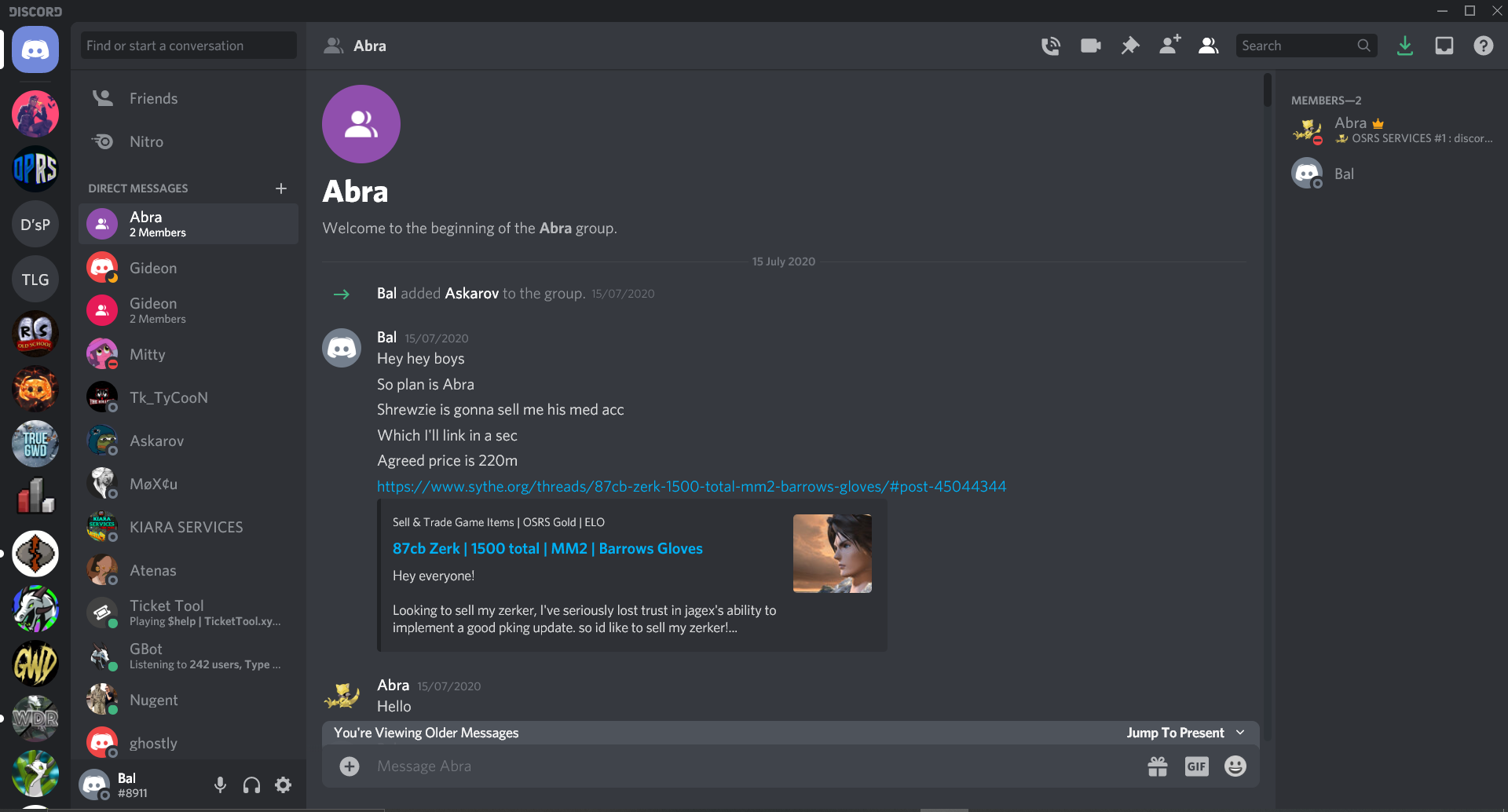Open the KIARA SERVICES conversation
The image size is (1508, 812).
[x=188, y=527]
